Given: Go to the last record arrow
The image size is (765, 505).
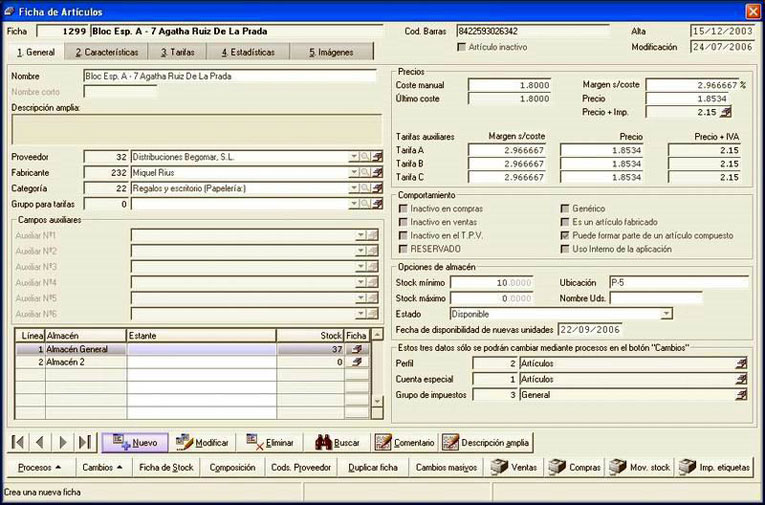Looking at the screenshot, I should click(84, 443).
